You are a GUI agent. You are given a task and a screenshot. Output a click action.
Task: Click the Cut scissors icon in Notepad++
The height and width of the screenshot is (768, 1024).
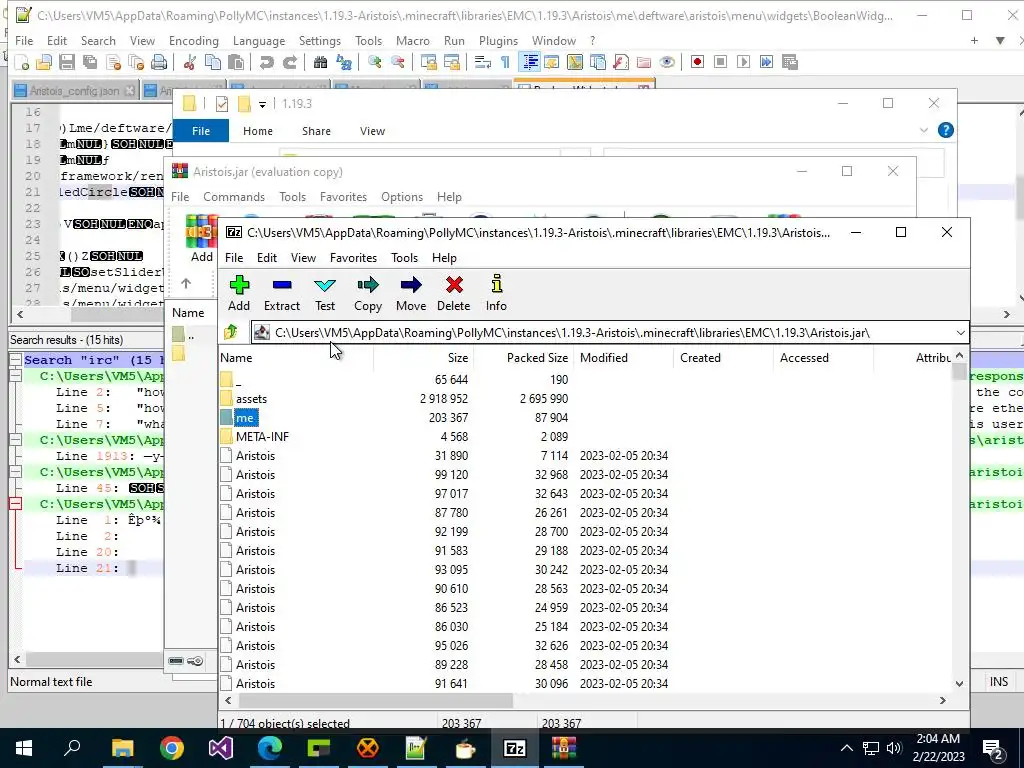[x=189, y=62]
